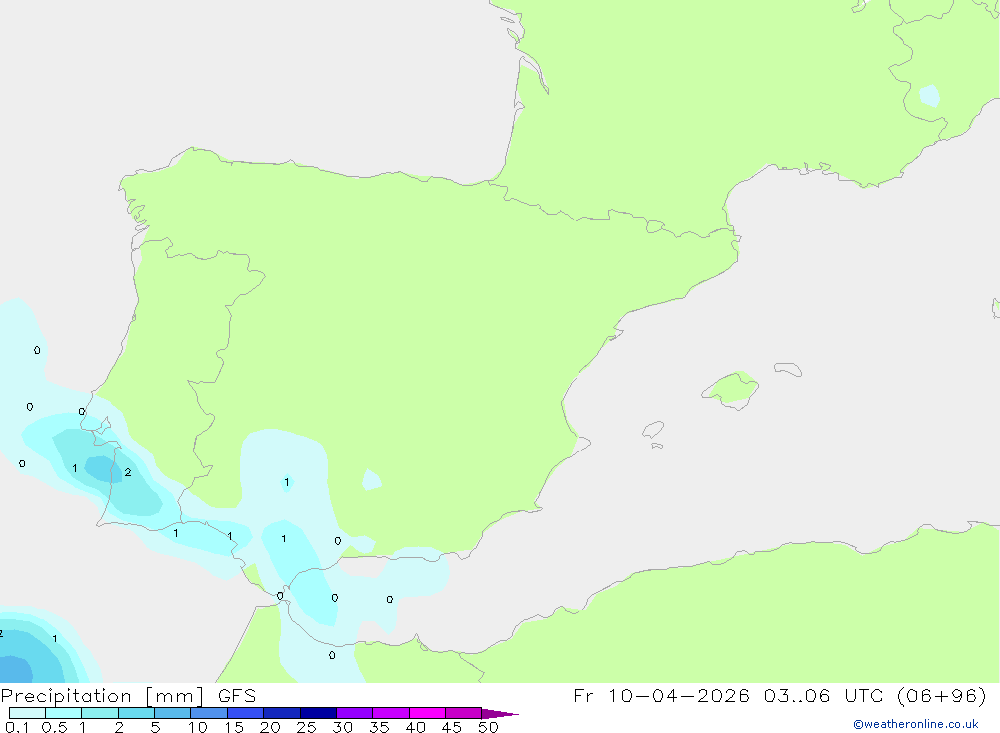Screen dimensions: 1000x733
Task: Select the 0.5–1 mm legend color box
Action: click(x=64, y=713)
